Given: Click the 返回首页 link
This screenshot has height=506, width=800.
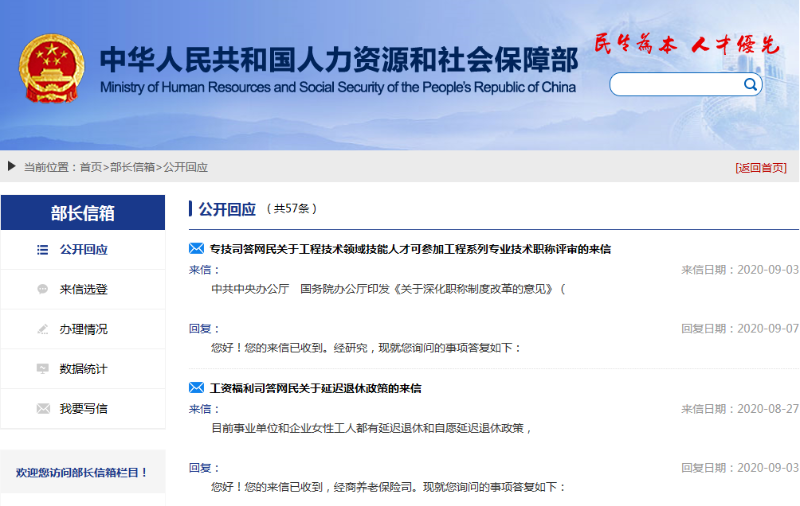Looking at the screenshot, I should point(760,168).
